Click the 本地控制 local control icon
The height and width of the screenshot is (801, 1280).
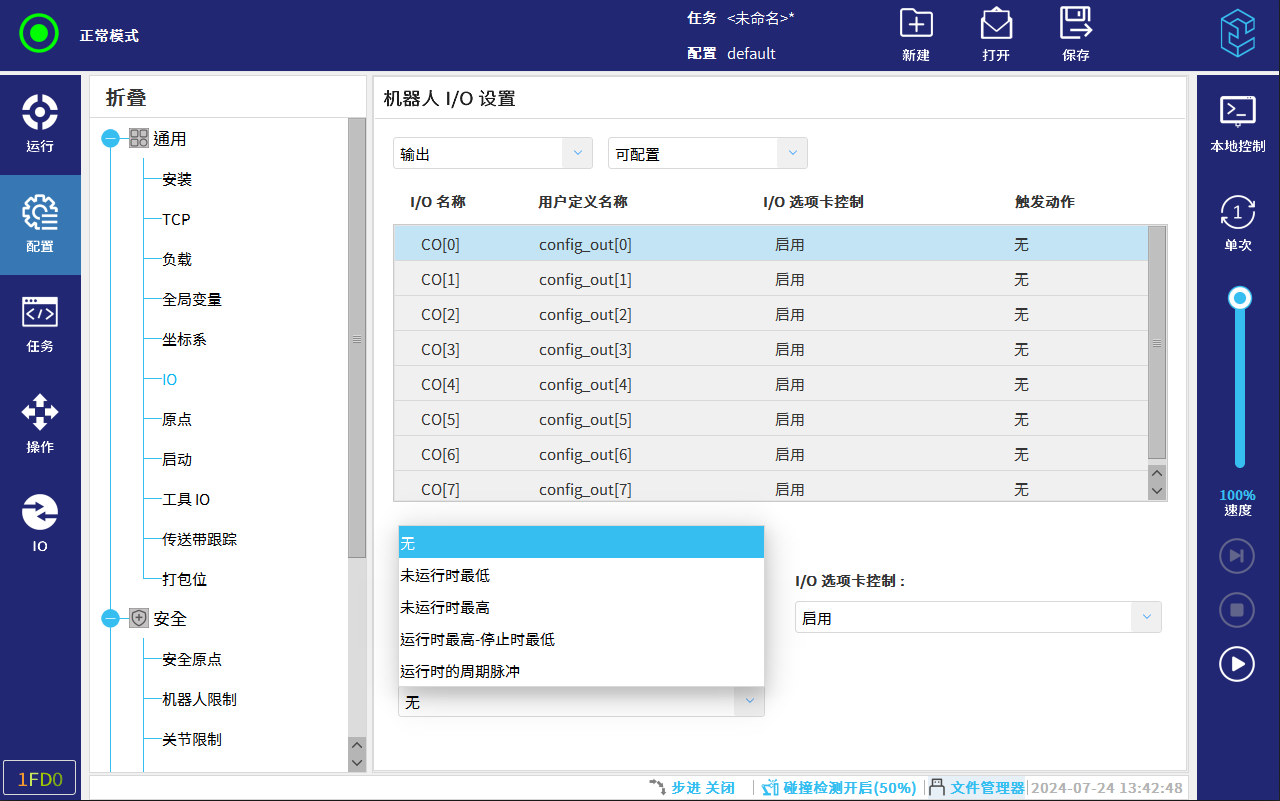[x=1237, y=124]
